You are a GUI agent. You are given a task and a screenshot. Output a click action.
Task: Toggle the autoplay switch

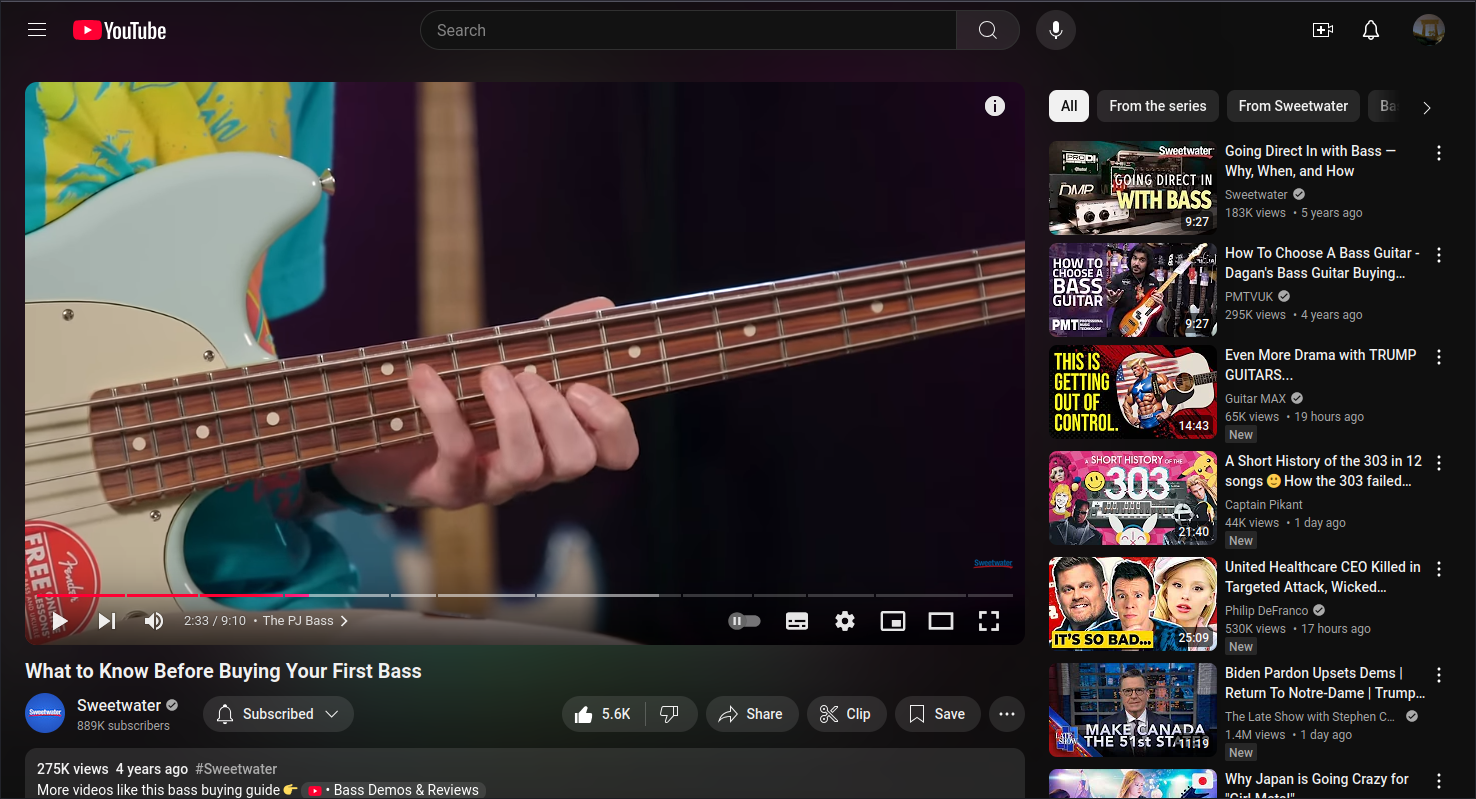point(745,621)
